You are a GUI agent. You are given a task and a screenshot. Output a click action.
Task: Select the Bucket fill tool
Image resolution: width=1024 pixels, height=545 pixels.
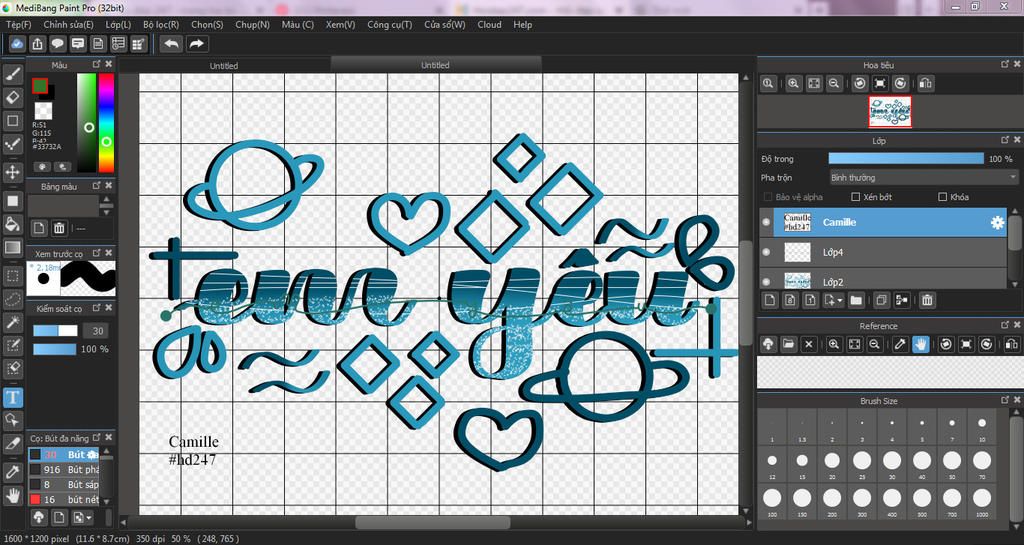[x=12, y=224]
